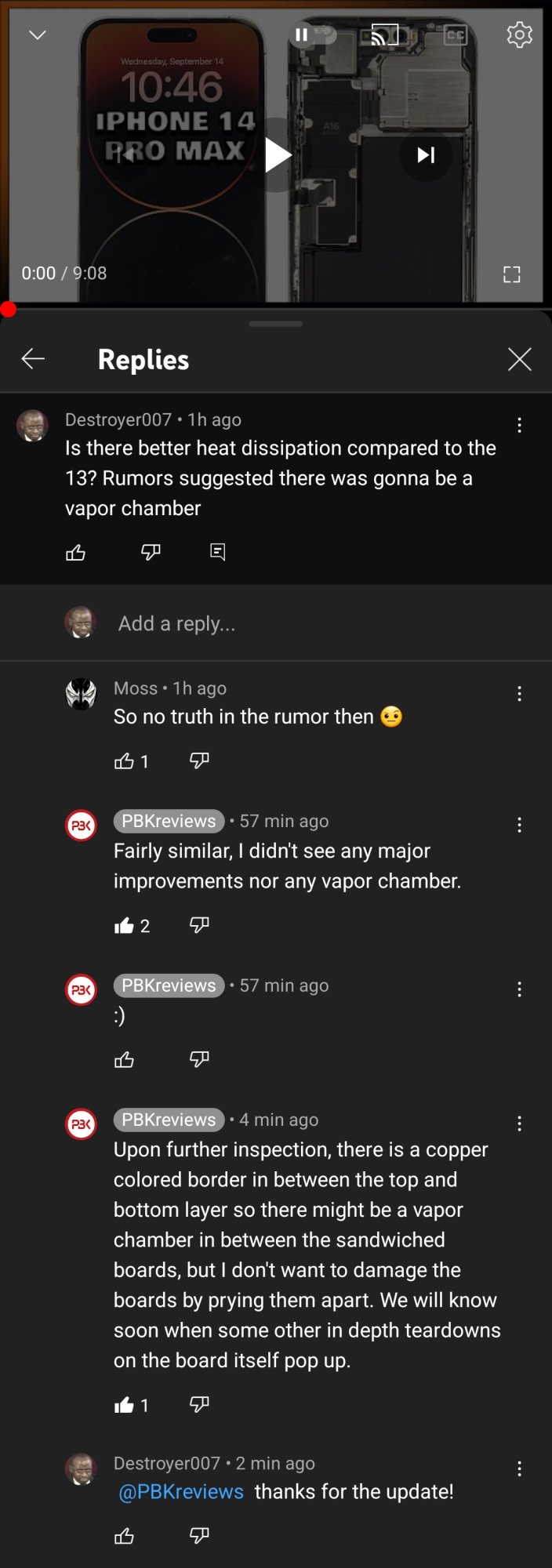552x1568 pixels.
Task: Minimize the video player with the chevron
Action: pyautogui.click(x=38, y=35)
